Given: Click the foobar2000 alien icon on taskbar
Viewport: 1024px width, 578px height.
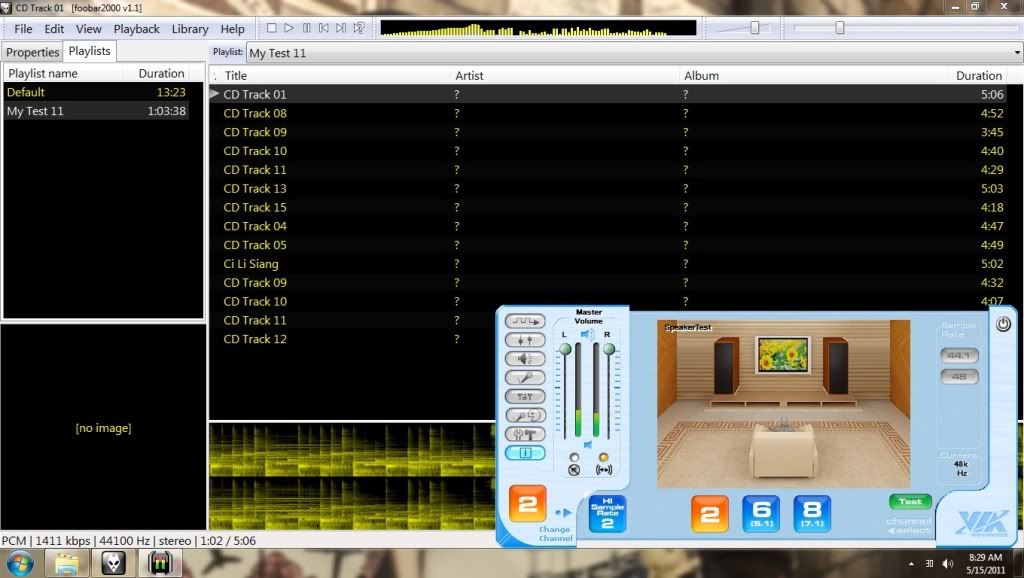Looking at the screenshot, I should [x=113, y=563].
